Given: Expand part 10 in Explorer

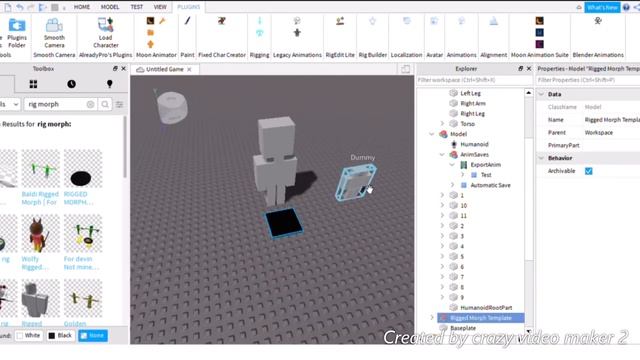Looking at the screenshot, I should (x=442, y=205).
